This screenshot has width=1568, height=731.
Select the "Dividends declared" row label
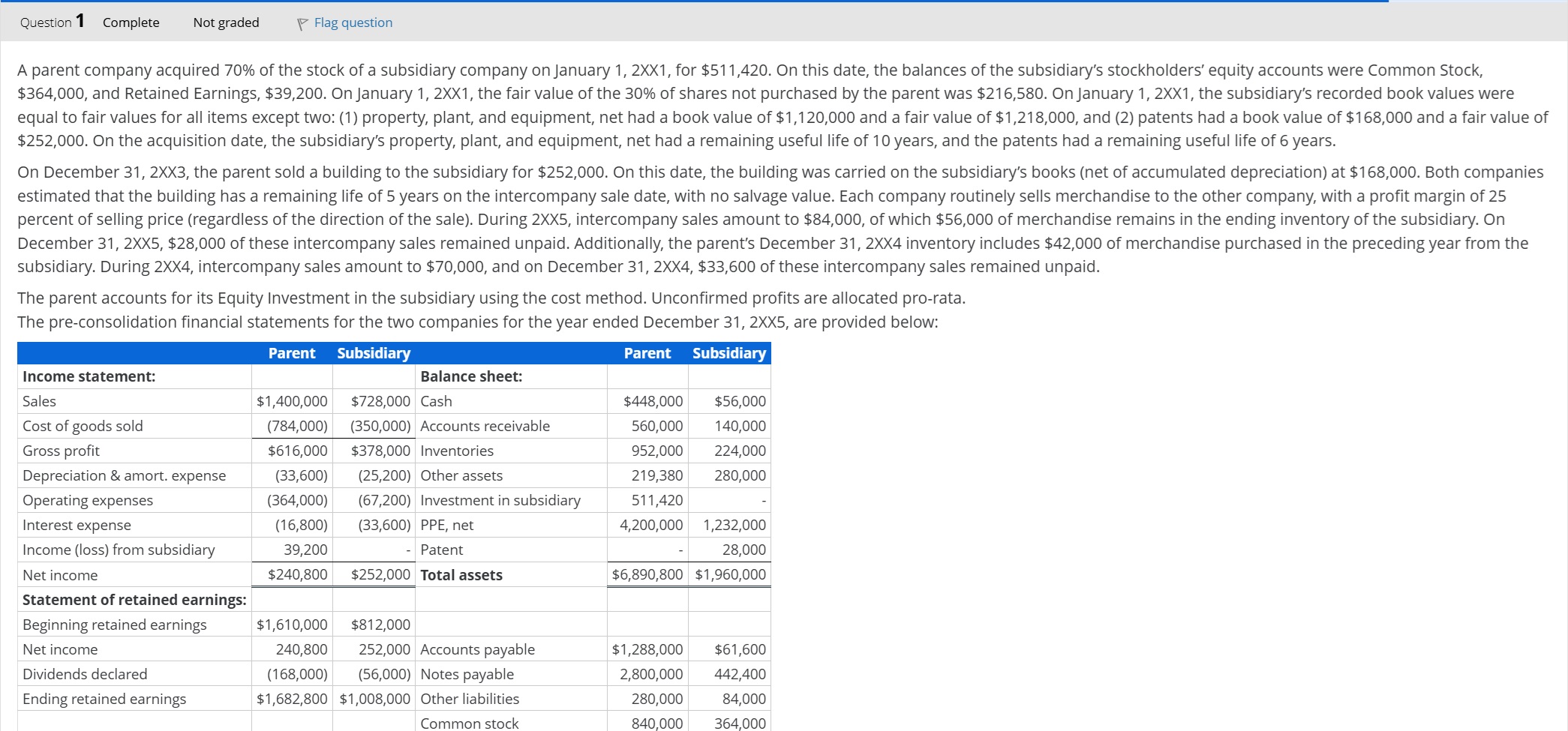click(x=85, y=674)
